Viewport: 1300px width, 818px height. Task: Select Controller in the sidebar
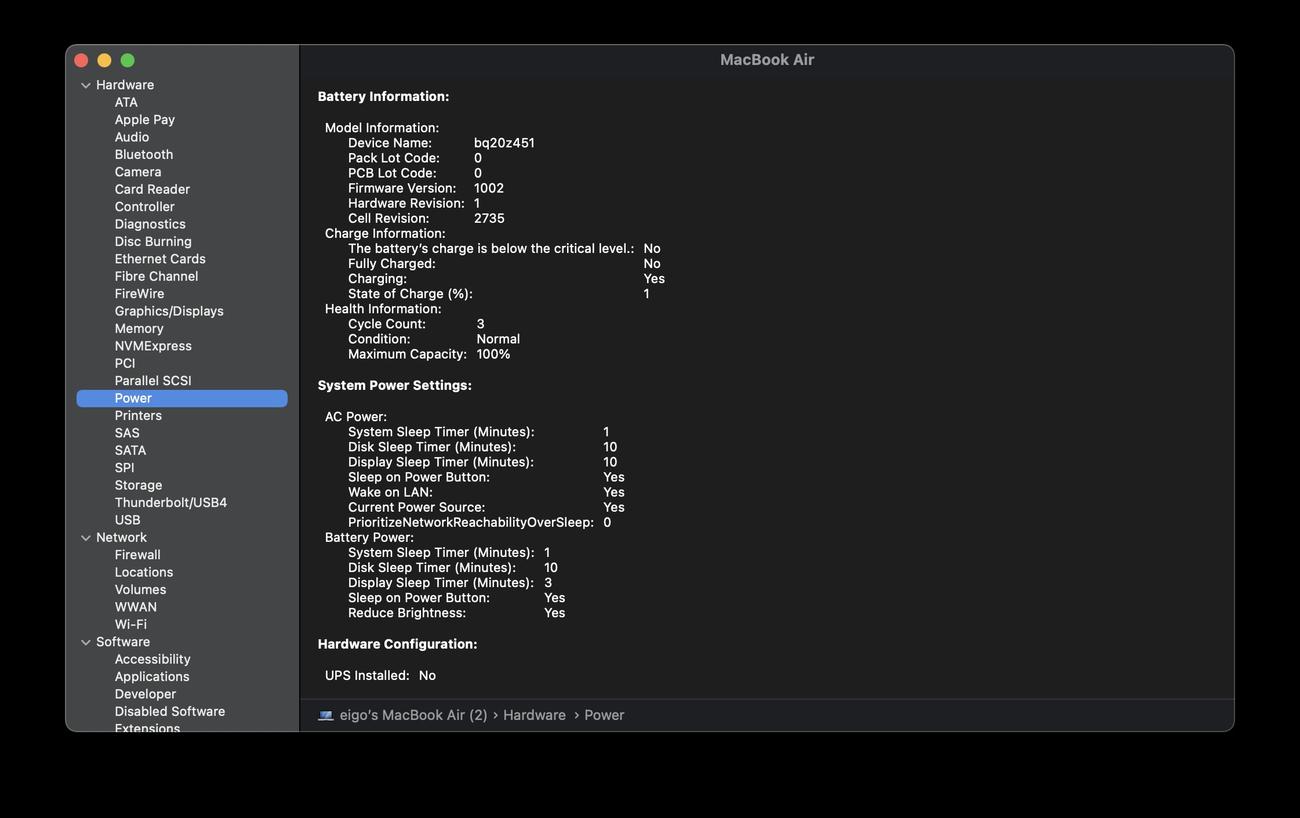[x=145, y=207]
